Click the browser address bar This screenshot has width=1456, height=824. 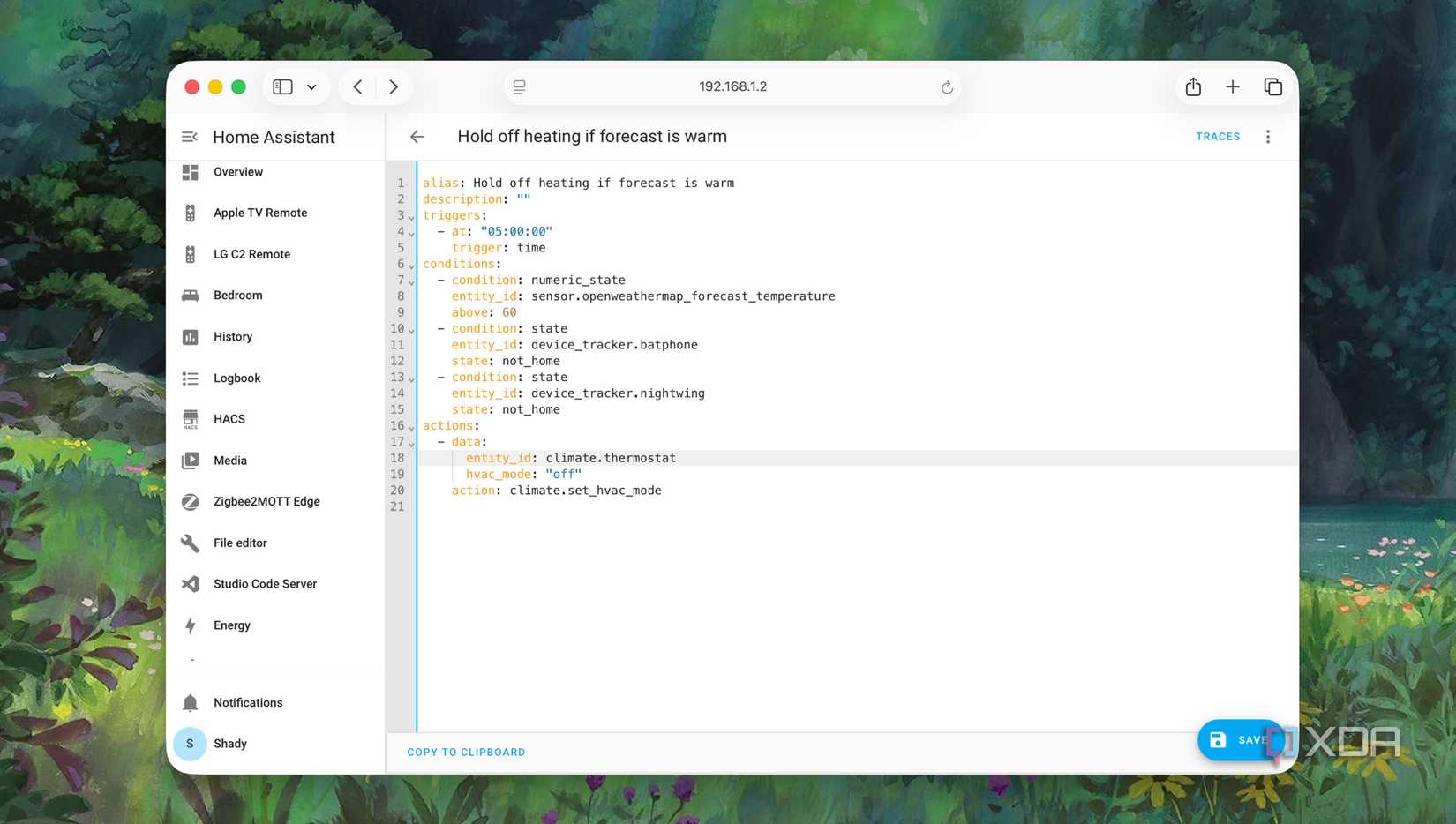tap(732, 86)
